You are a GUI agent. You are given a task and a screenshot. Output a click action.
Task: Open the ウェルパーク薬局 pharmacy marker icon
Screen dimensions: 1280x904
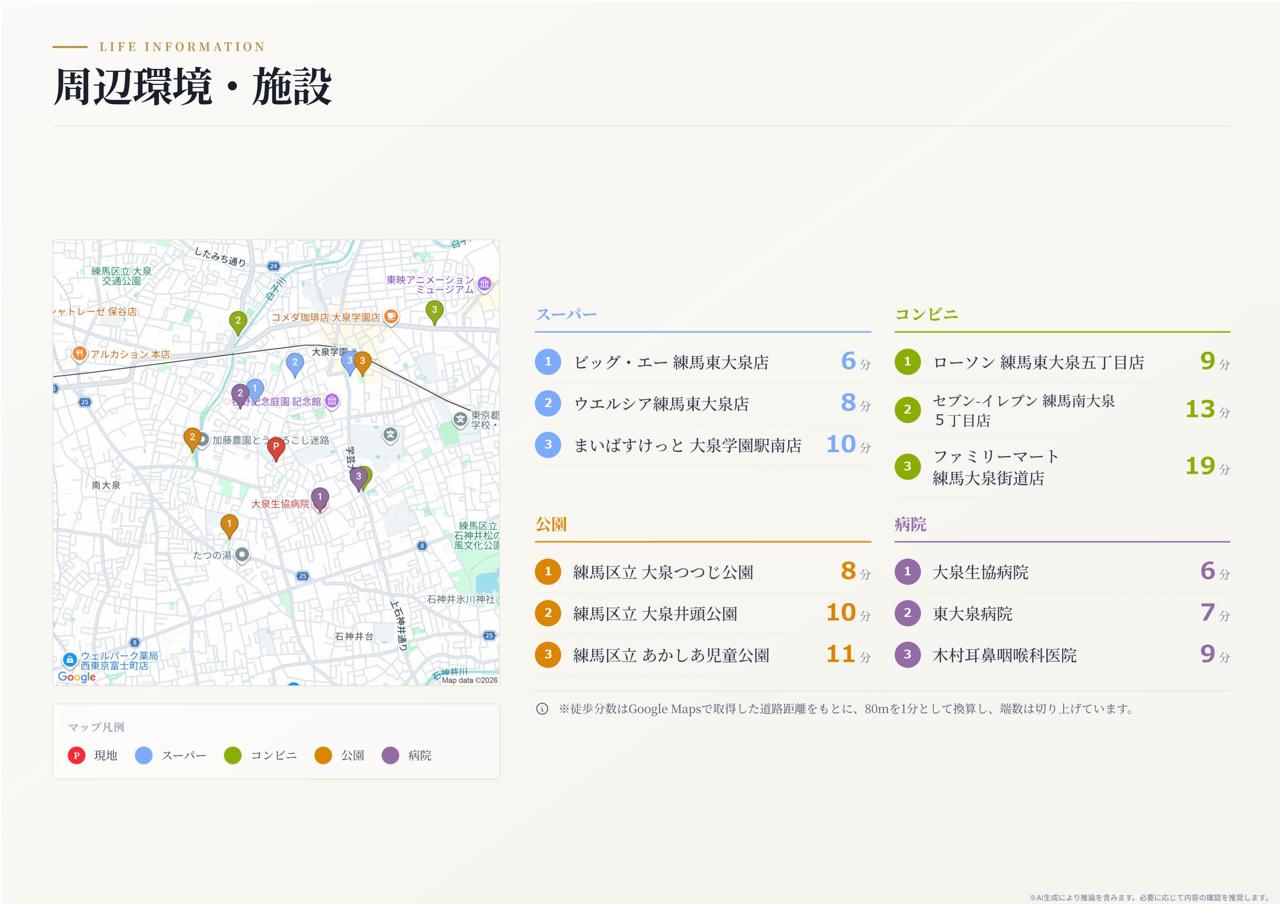point(69,660)
